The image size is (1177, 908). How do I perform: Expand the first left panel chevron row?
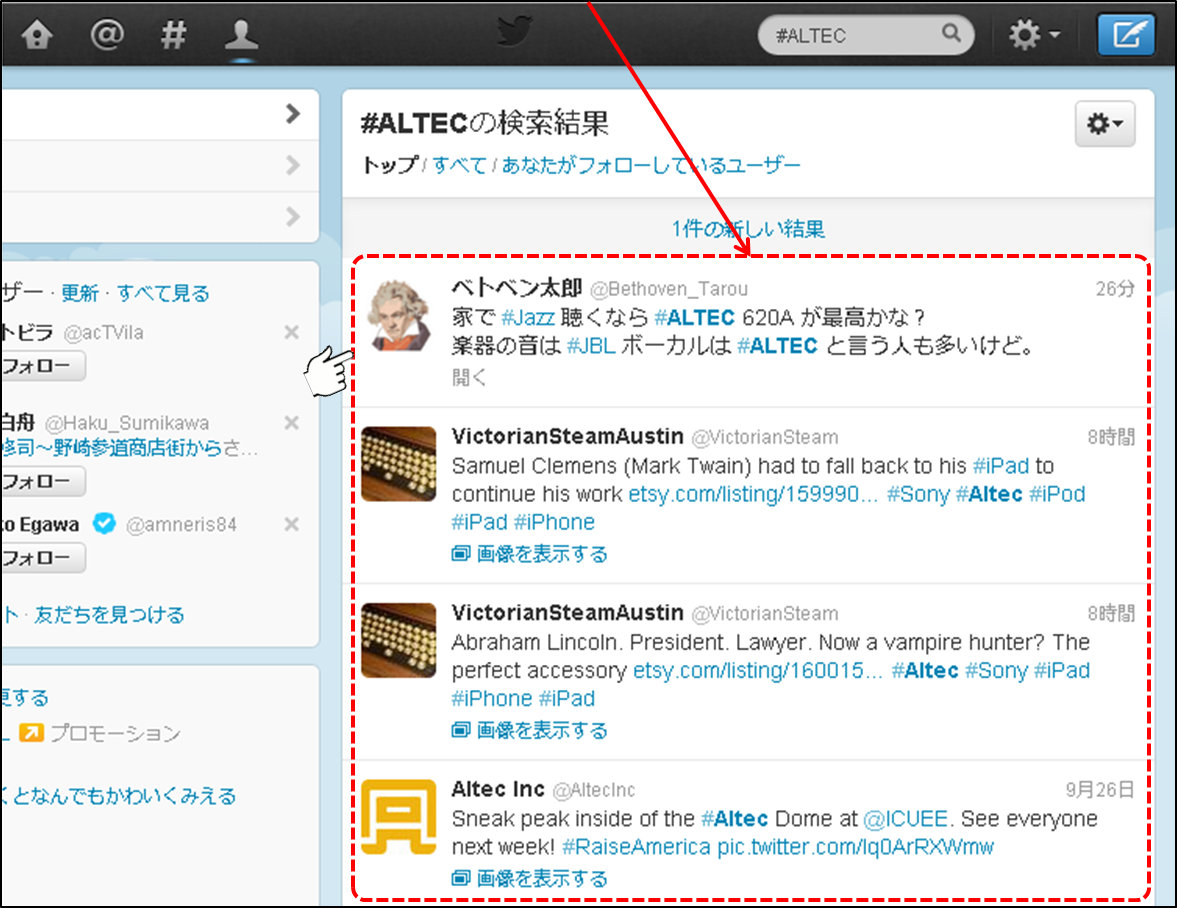292,114
